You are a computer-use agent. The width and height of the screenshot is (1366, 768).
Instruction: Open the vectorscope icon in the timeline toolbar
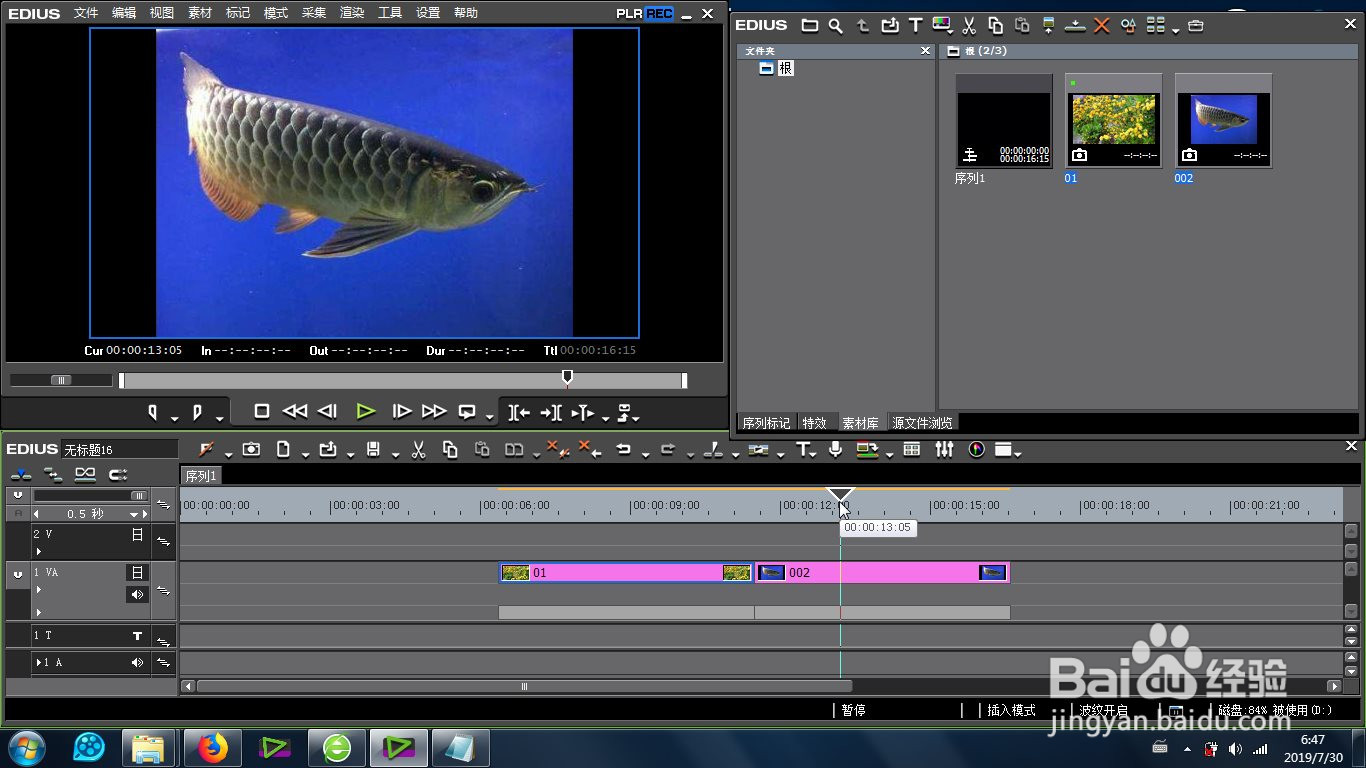click(976, 450)
